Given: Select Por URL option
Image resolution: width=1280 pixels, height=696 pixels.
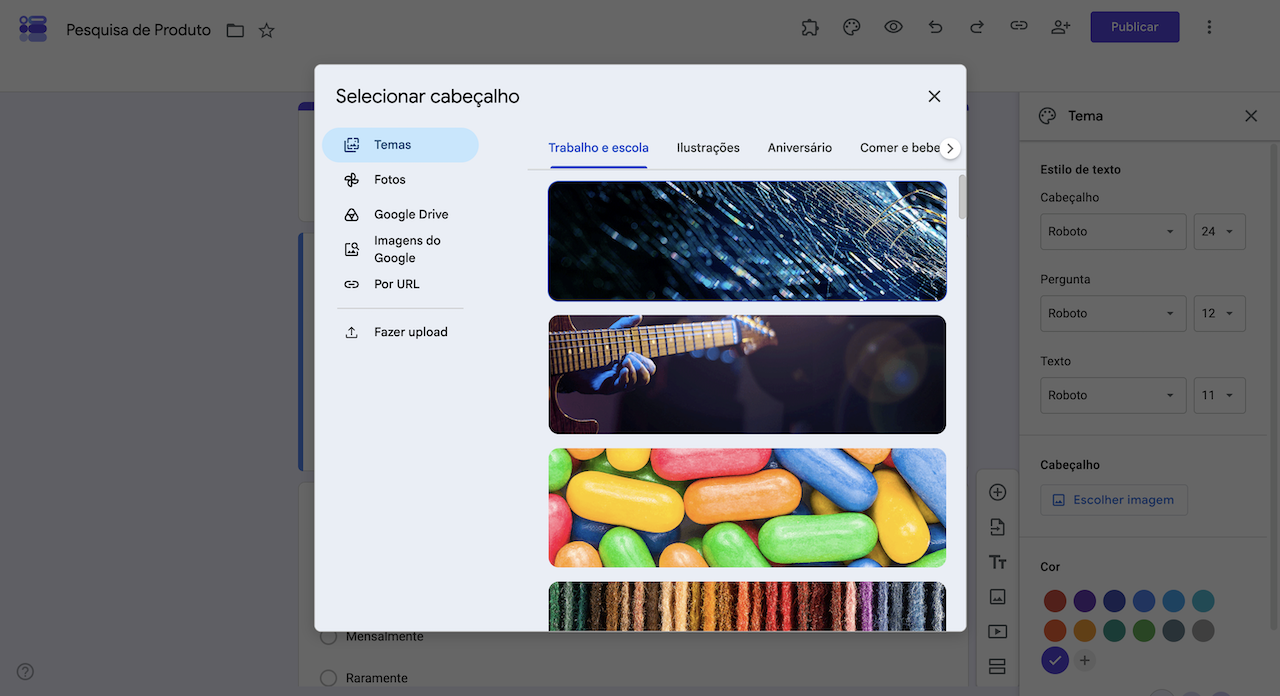Looking at the screenshot, I should pyautogui.click(x=400, y=284).
